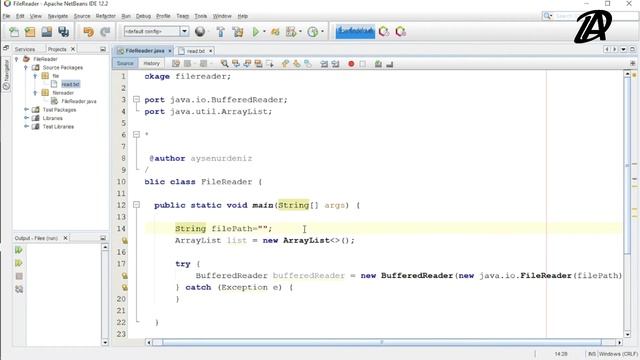Screen dimensions: 640x360
Task: Click the Redo arrow icon
Action: coord(105,32)
